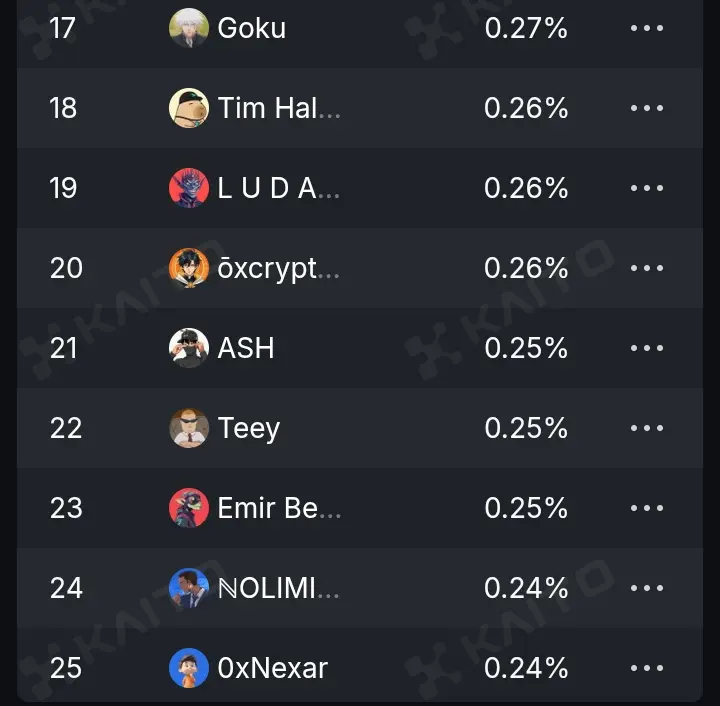This screenshot has width=720, height=706.
Task: Click the 0xNexar cartoon avatar
Action: pos(189,668)
